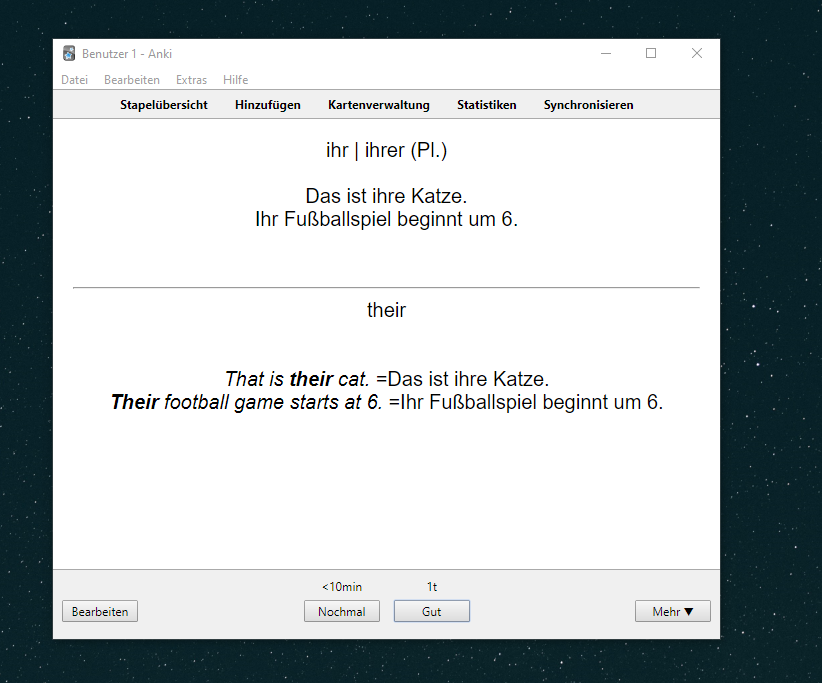
Task: Click Synchronisieren
Action: [588, 105]
